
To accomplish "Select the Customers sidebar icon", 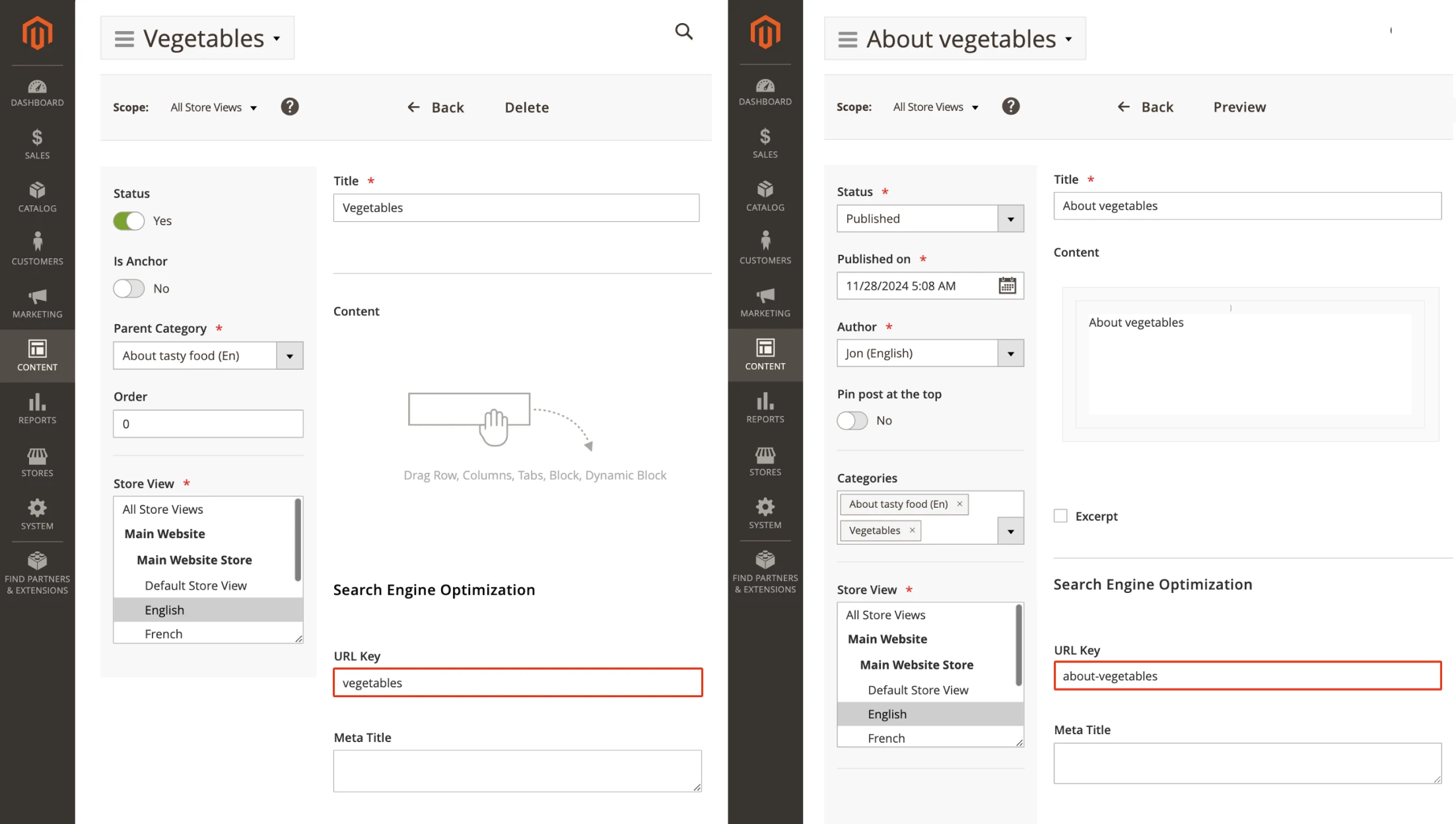I will [37, 248].
